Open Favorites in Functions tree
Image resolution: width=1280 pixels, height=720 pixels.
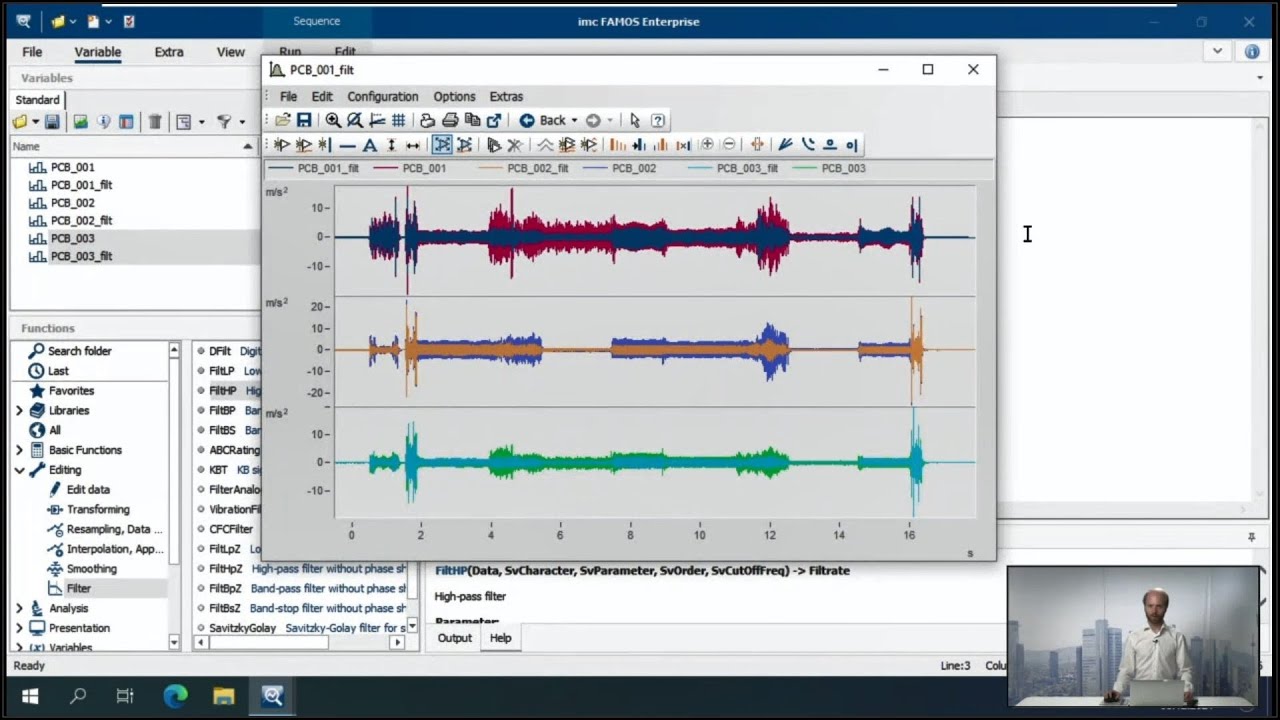pyautogui.click(x=71, y=391)
